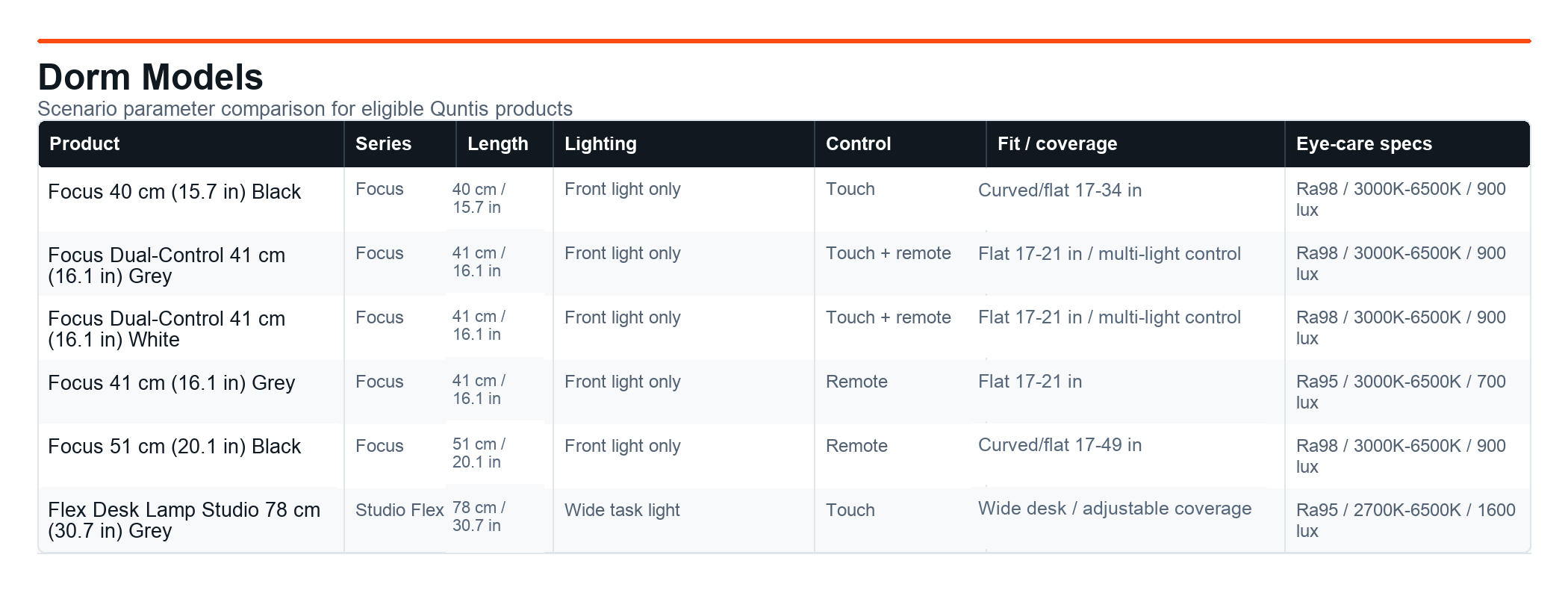
Task: Click the Product column header
Action: pyautogui.click(x=191, y=144)
